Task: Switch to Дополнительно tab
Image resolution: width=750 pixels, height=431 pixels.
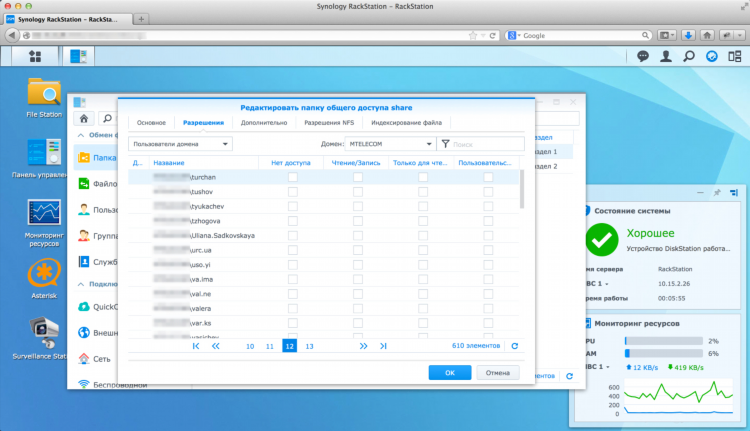Action: [x=264, y=123]
